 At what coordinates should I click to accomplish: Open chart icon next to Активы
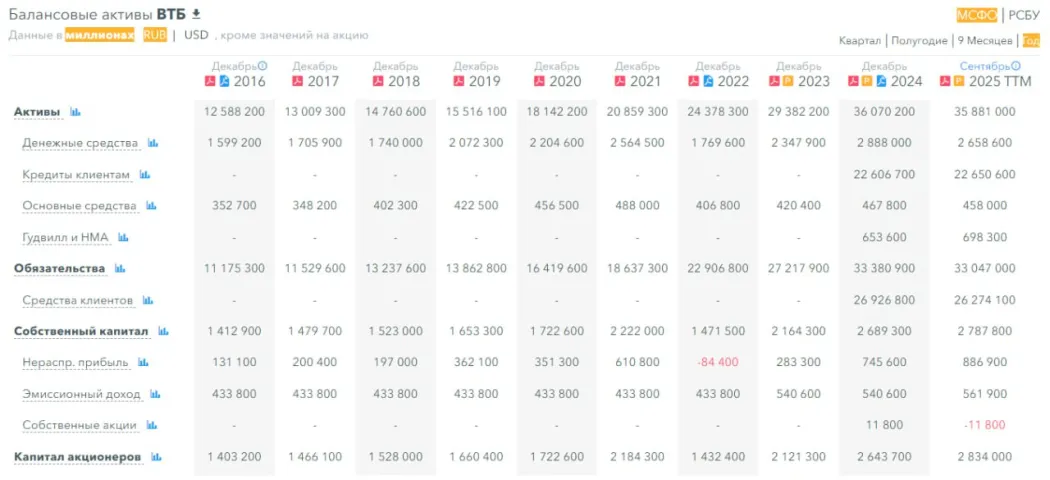point(75,112)
